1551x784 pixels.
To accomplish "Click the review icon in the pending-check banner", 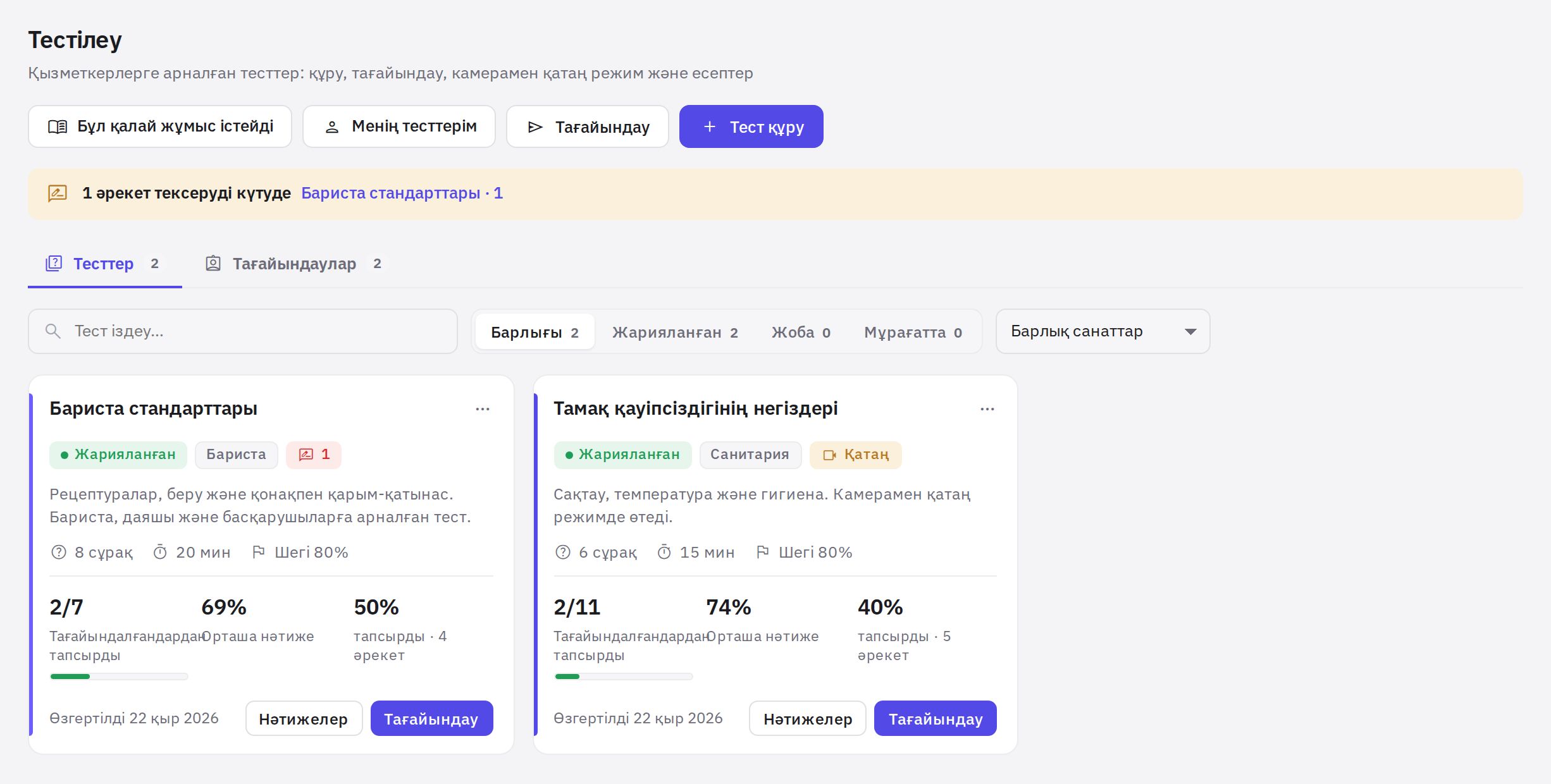I will tap(58, 193).
